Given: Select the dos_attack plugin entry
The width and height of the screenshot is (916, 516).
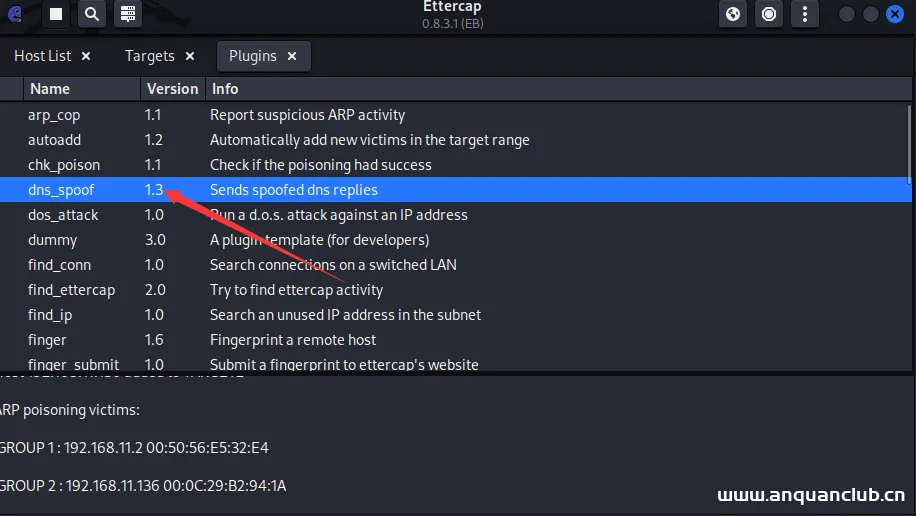Looking at the screenshot, I should tap(63, 215).
